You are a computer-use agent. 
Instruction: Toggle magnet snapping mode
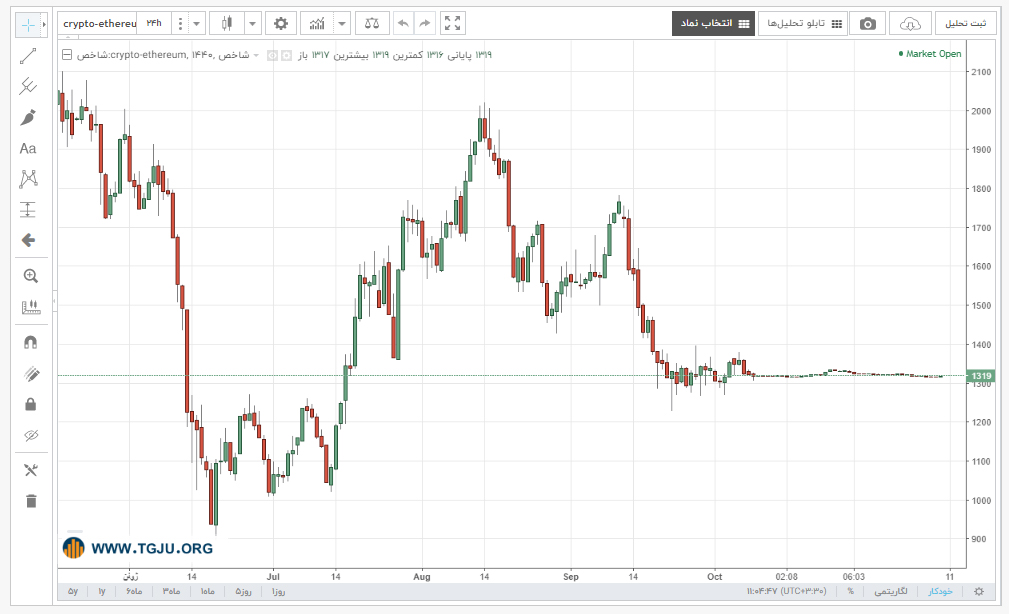click(30, 342)
